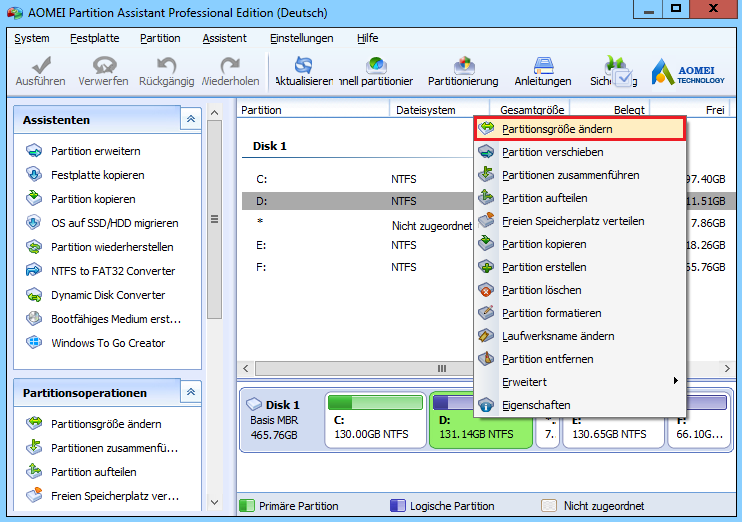
Task: Sort by Dateisystem column header
Action: [439, 110]
